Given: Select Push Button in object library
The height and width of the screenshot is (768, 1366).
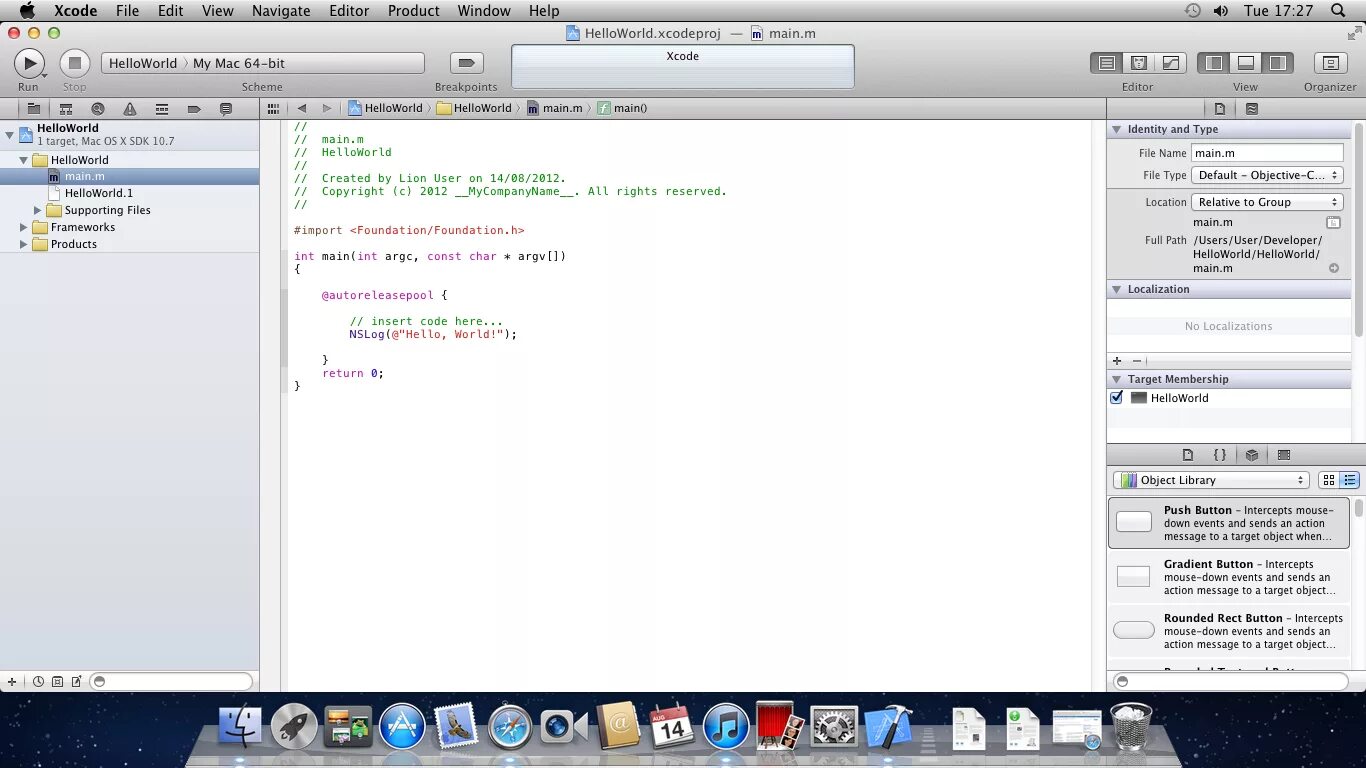Looking at the screenshot, I should tap(1231, 523).
